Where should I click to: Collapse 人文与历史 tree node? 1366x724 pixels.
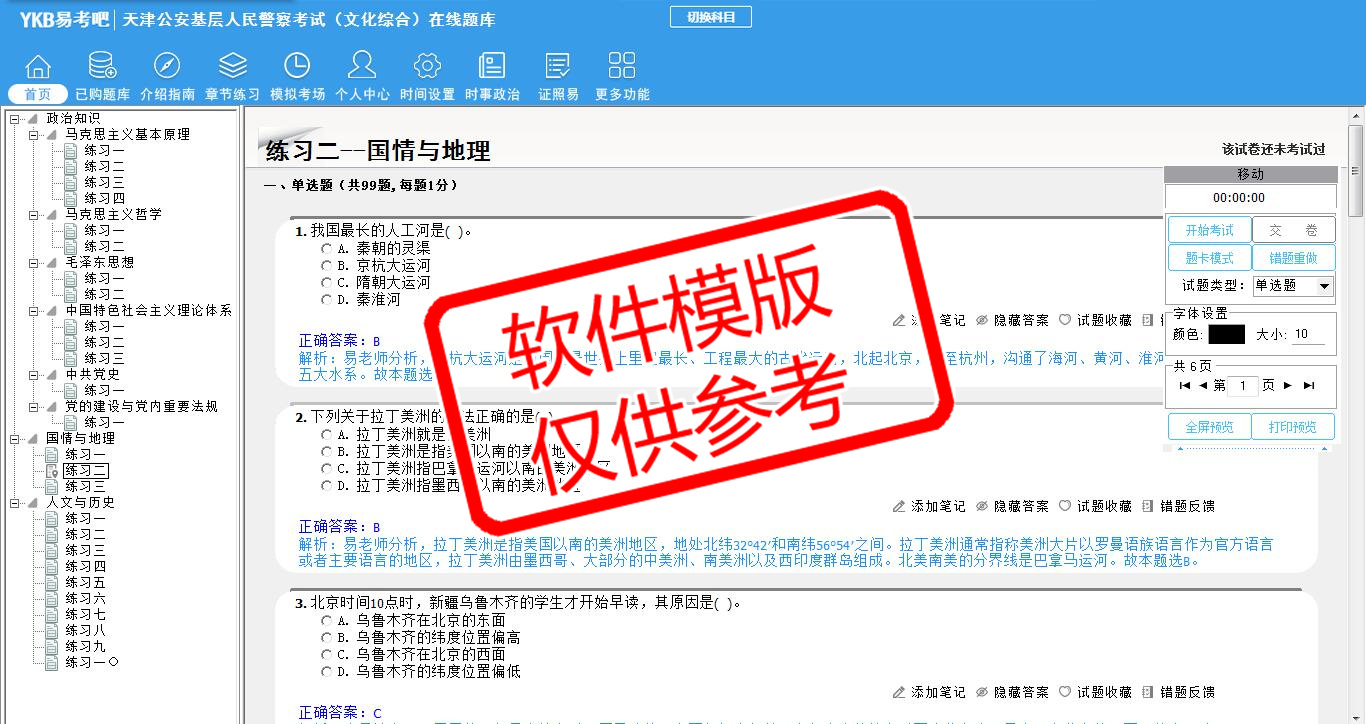[15, 503]
